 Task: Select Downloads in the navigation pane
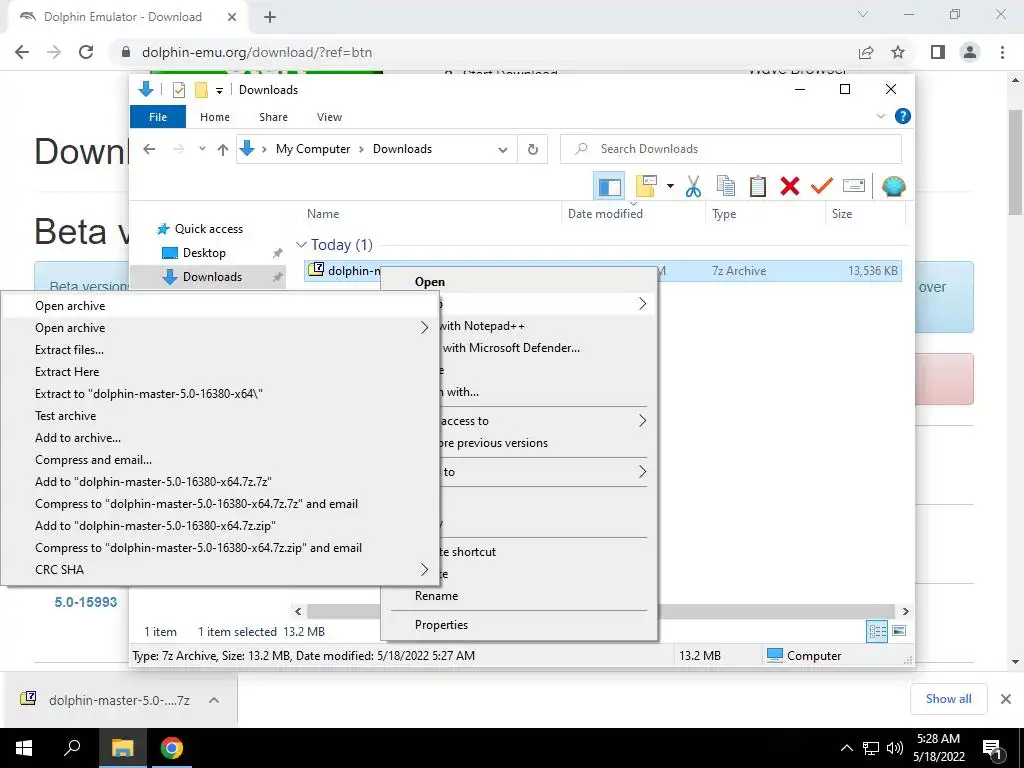pos(212,277)
